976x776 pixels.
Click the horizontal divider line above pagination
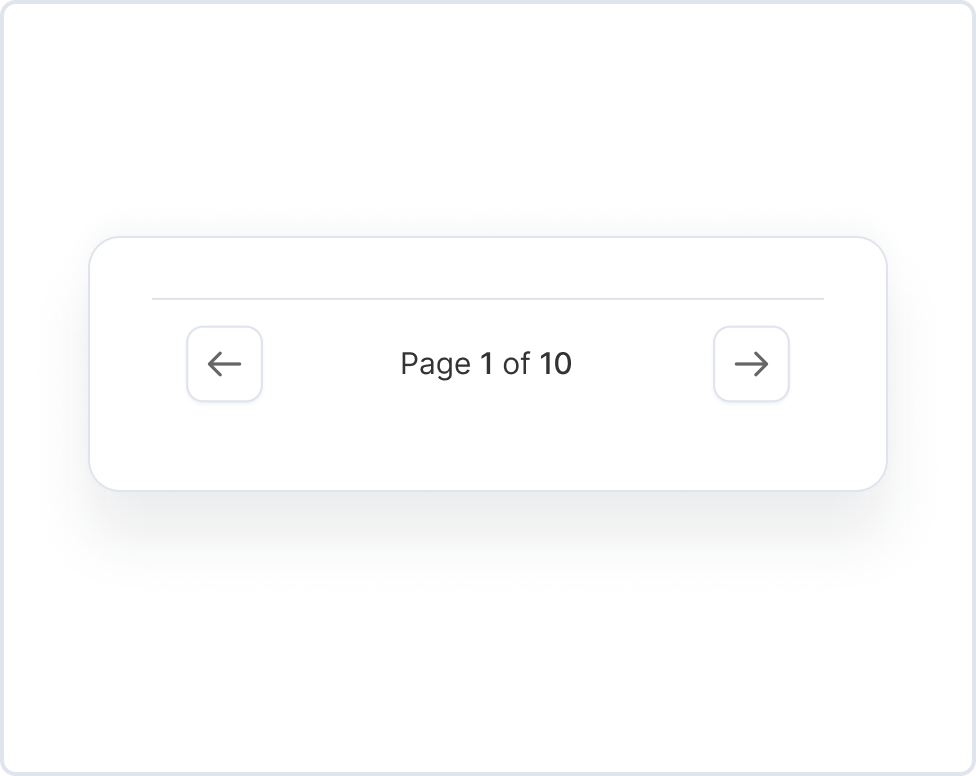[x=488, y=298]
